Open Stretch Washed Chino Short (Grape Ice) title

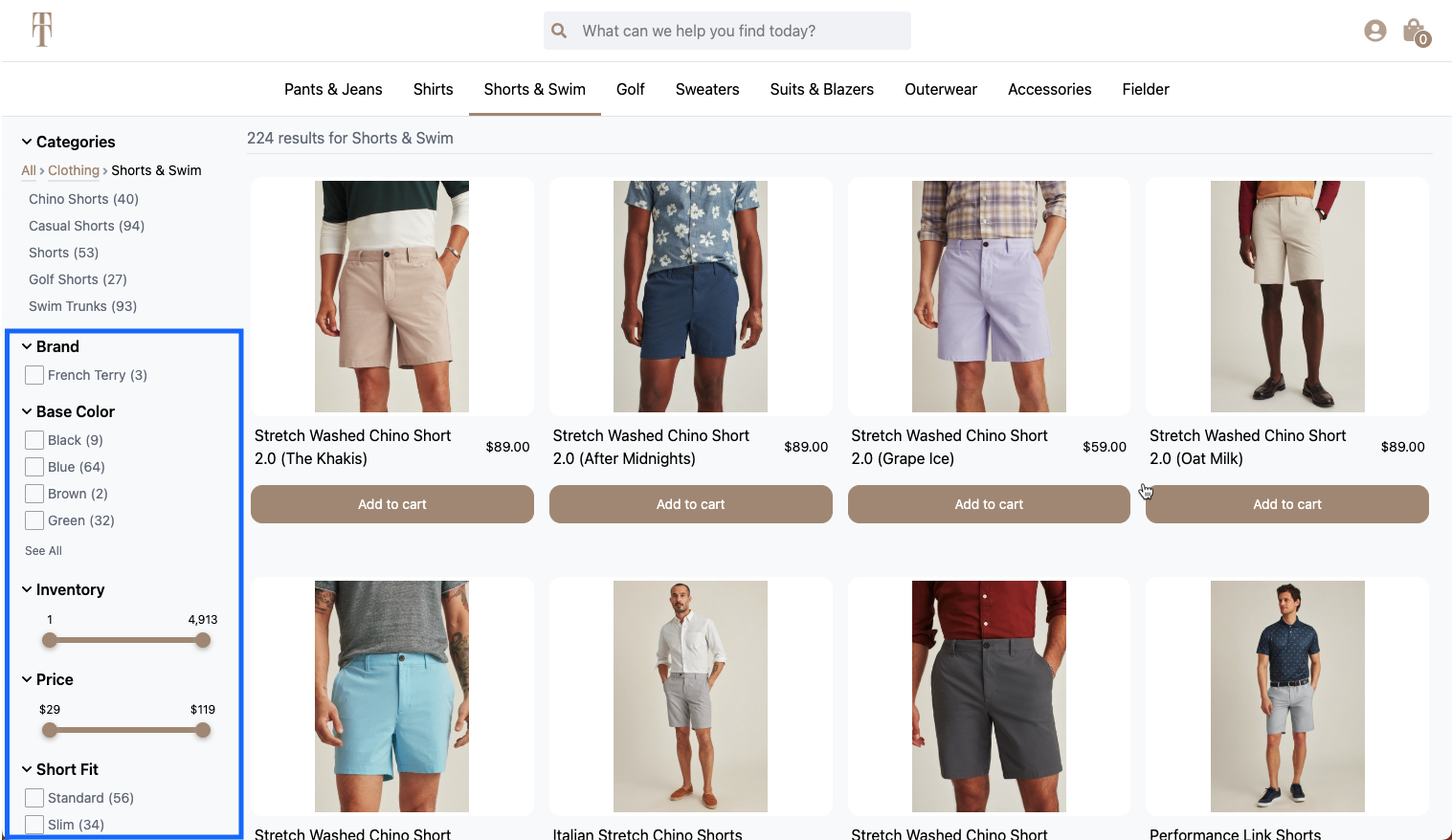[949, 447]
